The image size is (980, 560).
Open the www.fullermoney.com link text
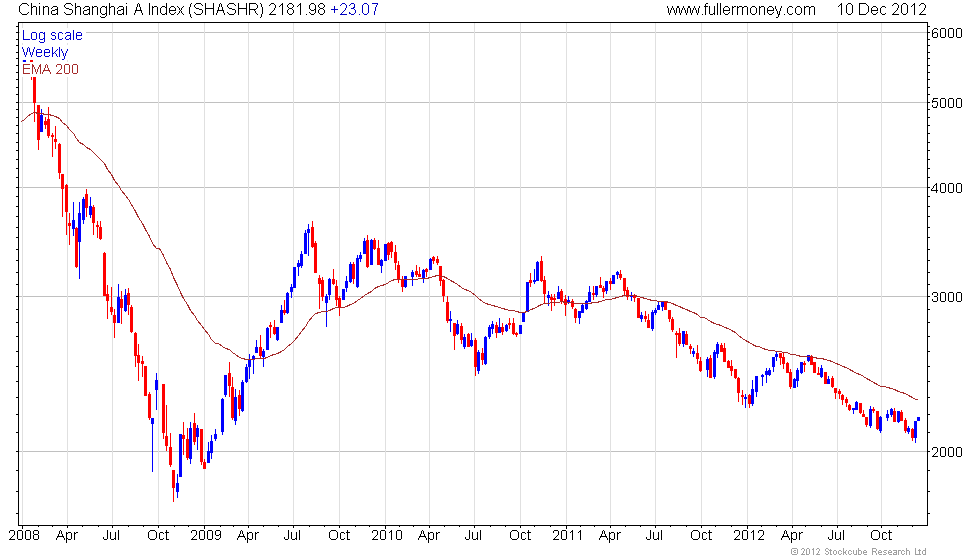tap(741, 10)
